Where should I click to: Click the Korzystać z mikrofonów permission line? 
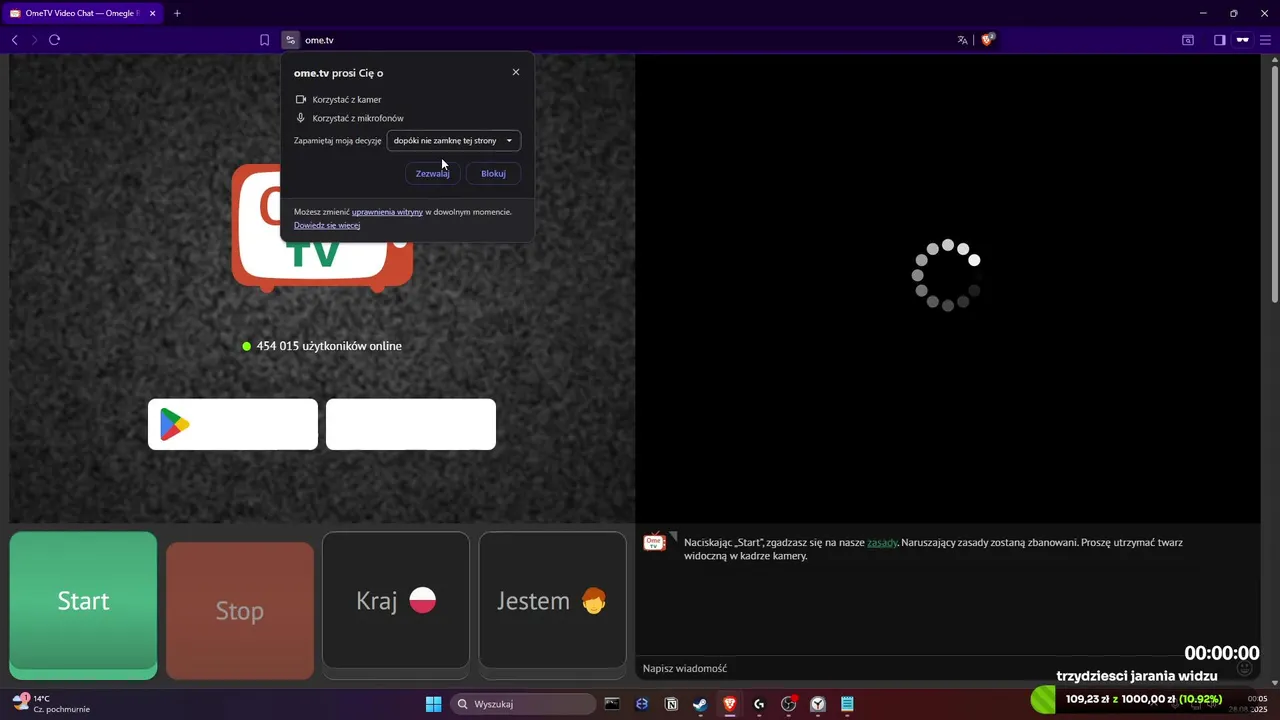(x=349, y=118)
